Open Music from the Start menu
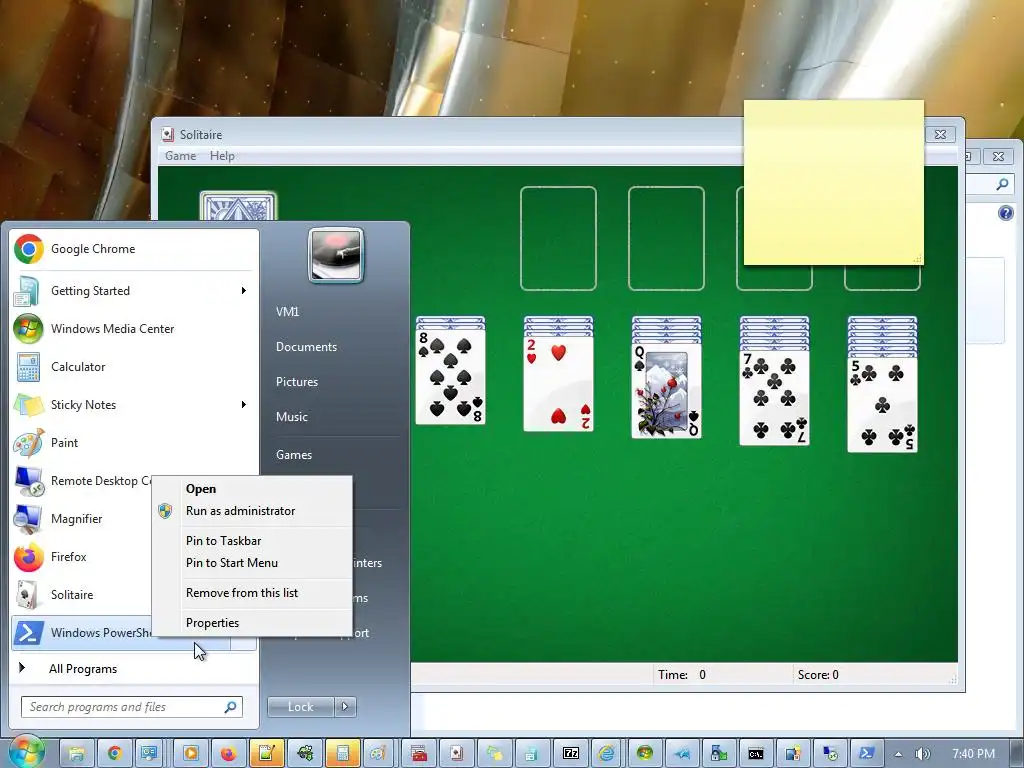The height and width of the screenshot is (768, 1024). click(x=291, y=417)
